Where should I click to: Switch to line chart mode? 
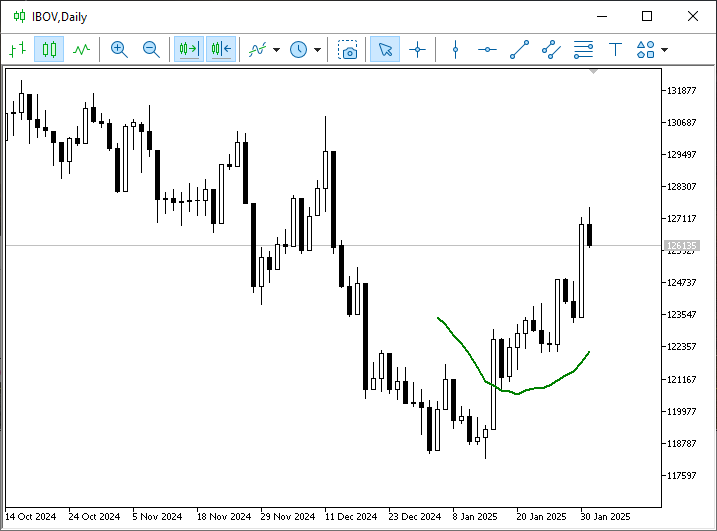pyautogui.click(x=81, y=49)
